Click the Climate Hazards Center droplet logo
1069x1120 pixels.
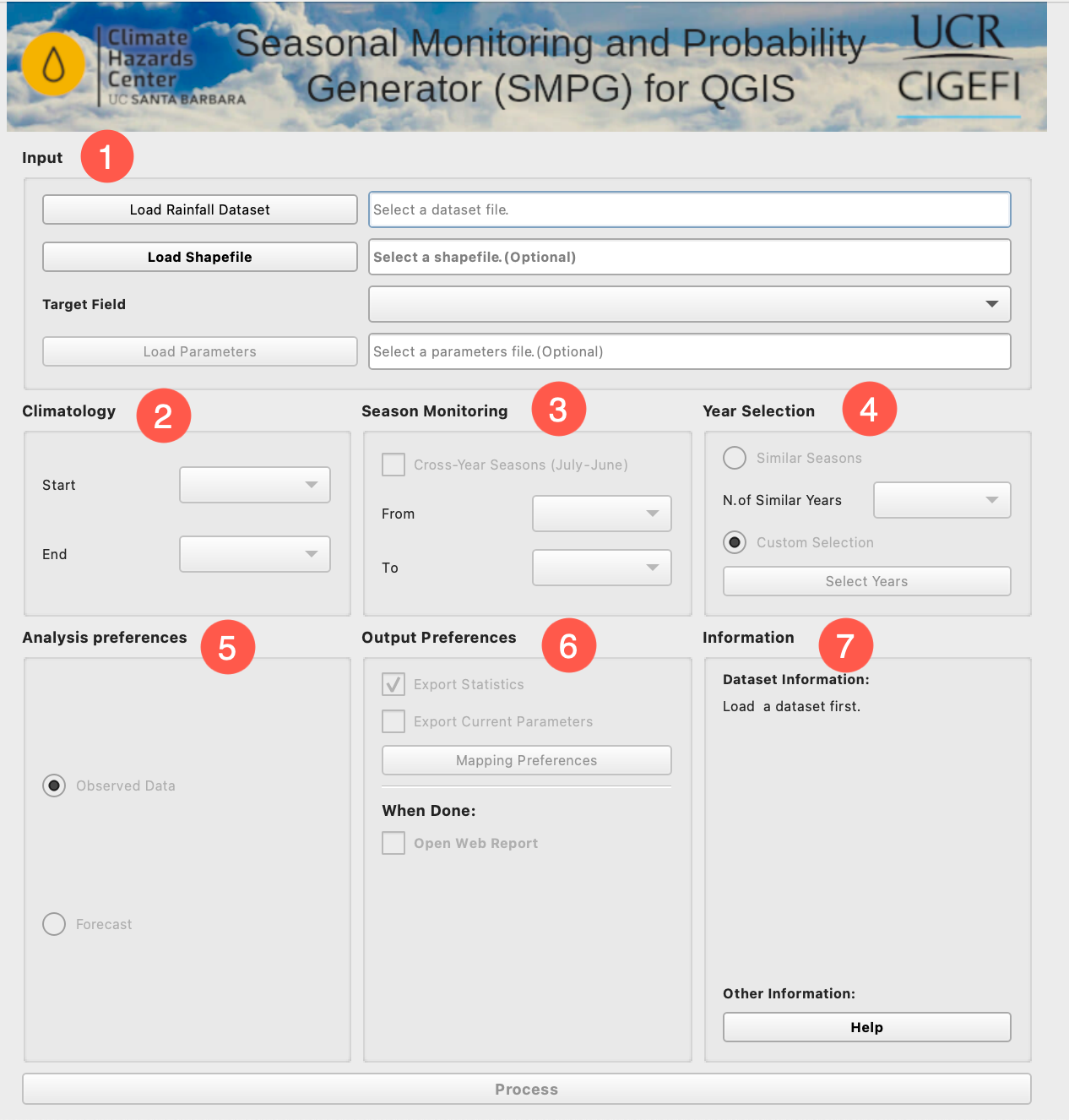tap(52, 64)
